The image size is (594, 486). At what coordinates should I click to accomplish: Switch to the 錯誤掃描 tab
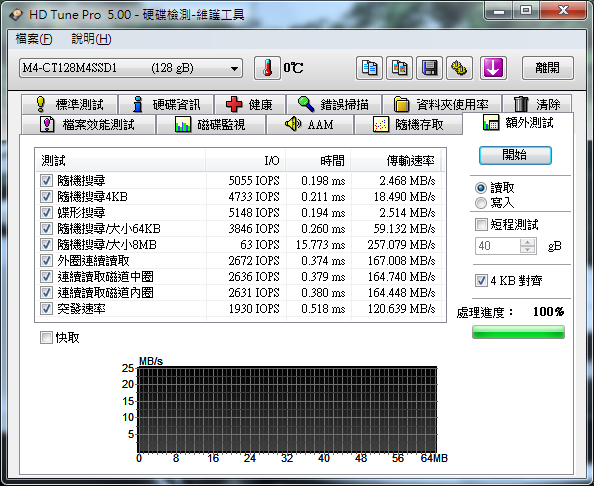click(x=334, y=104)
